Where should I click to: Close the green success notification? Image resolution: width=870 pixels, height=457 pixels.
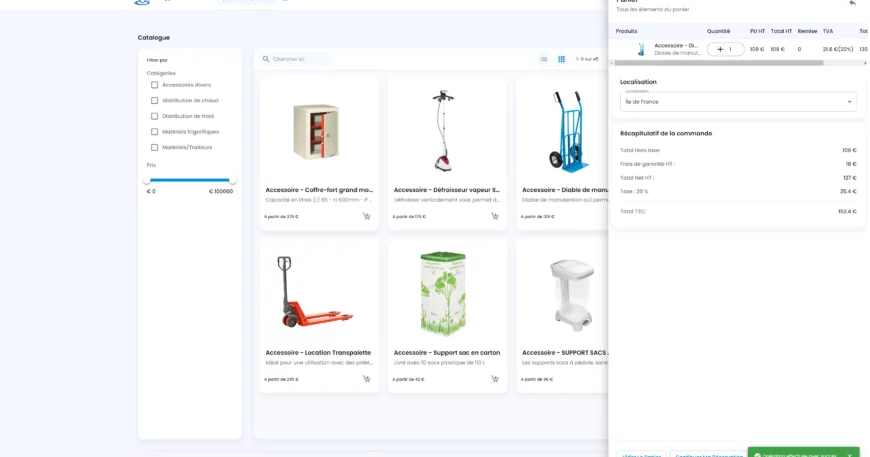coord(849,455)
